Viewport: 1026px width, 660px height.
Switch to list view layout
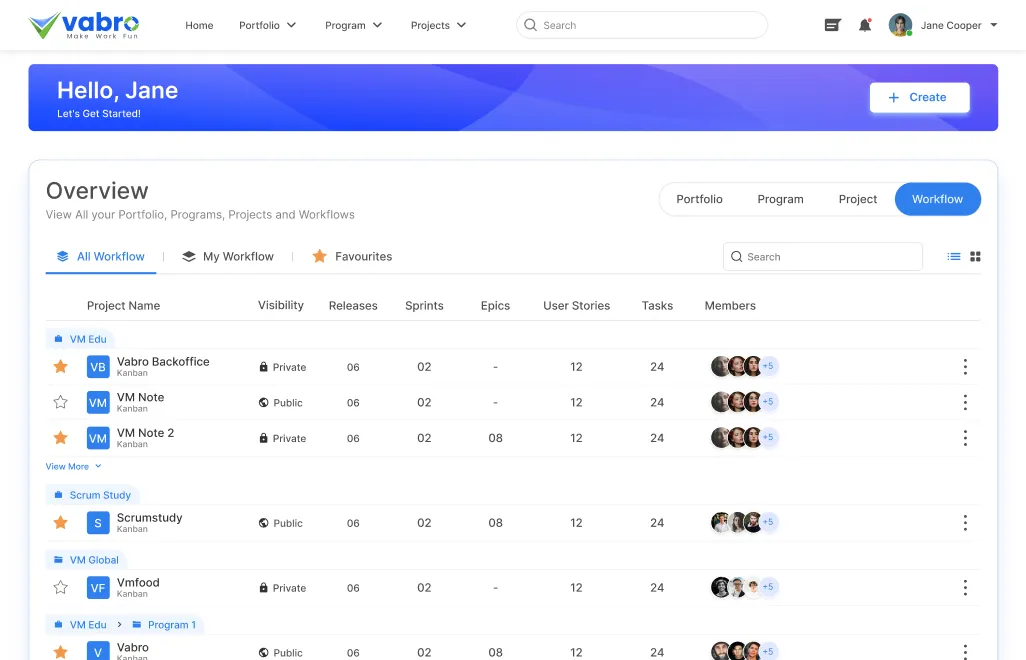coord(954,257)
